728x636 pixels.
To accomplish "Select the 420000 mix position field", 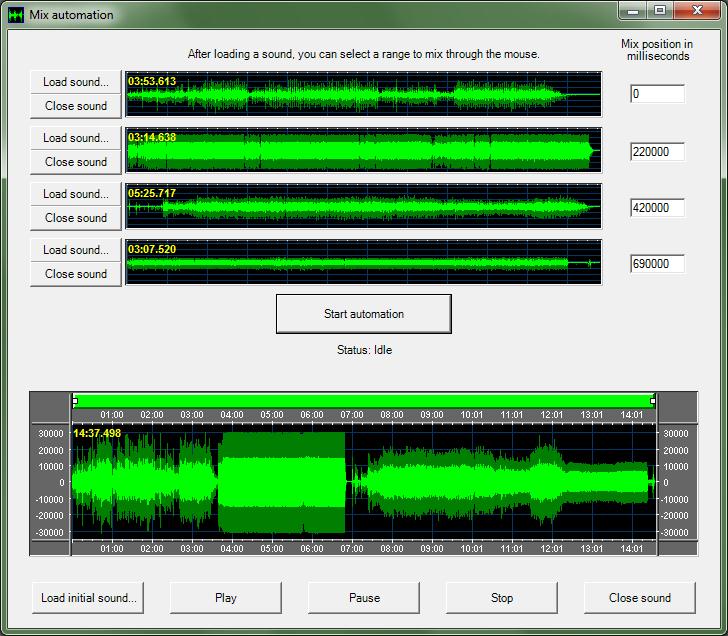I will (x=657, y=208).
